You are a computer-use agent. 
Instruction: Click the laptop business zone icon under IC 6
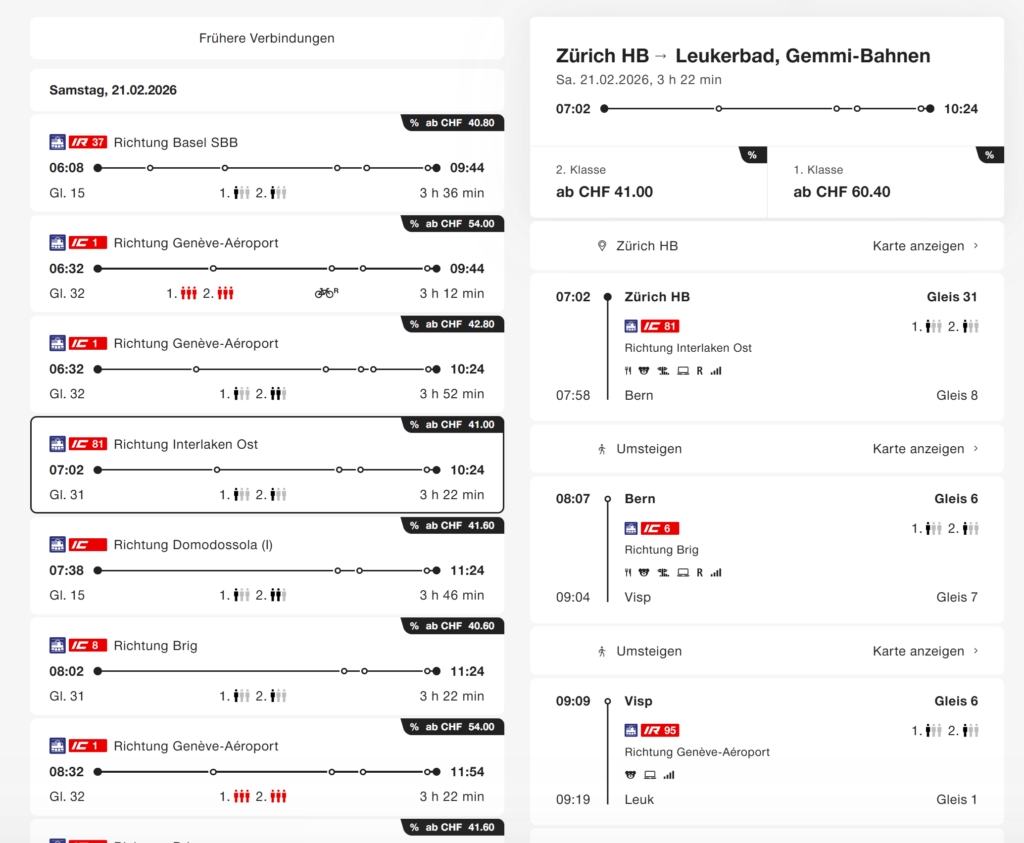pos(682,573)
